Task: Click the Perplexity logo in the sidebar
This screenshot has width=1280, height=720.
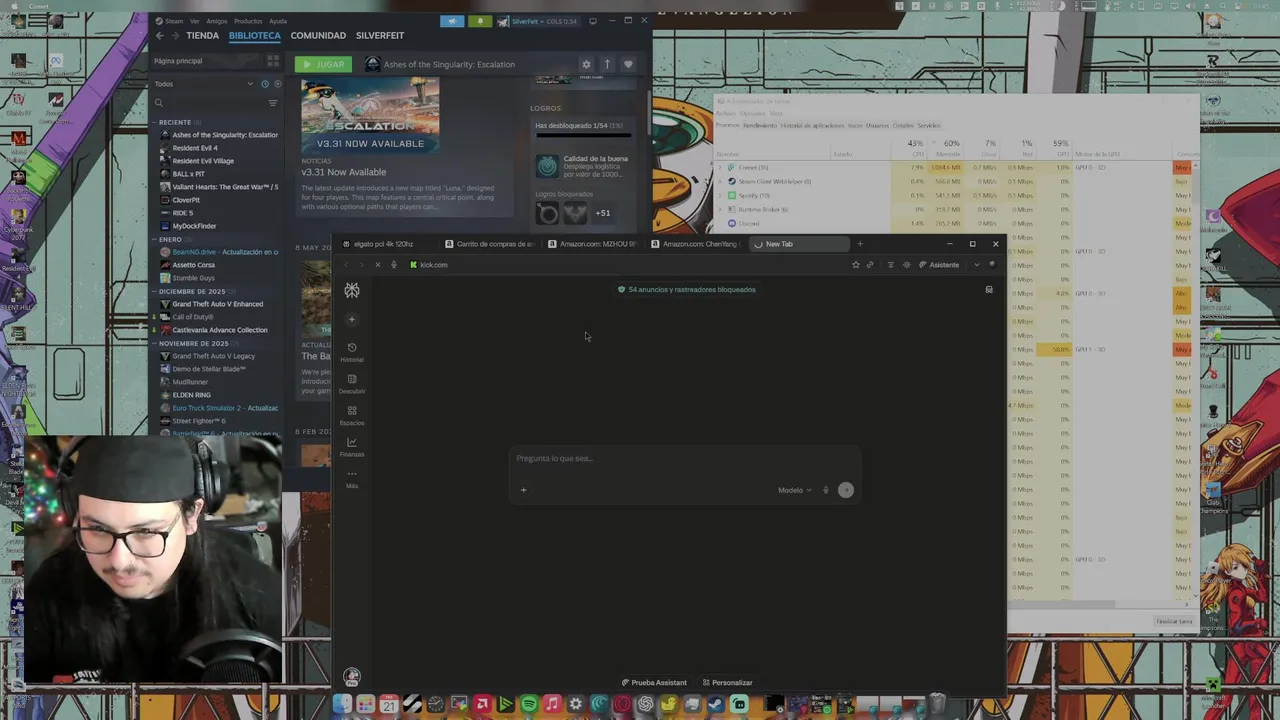Action: pyautogui.click(x=352, y=290)
